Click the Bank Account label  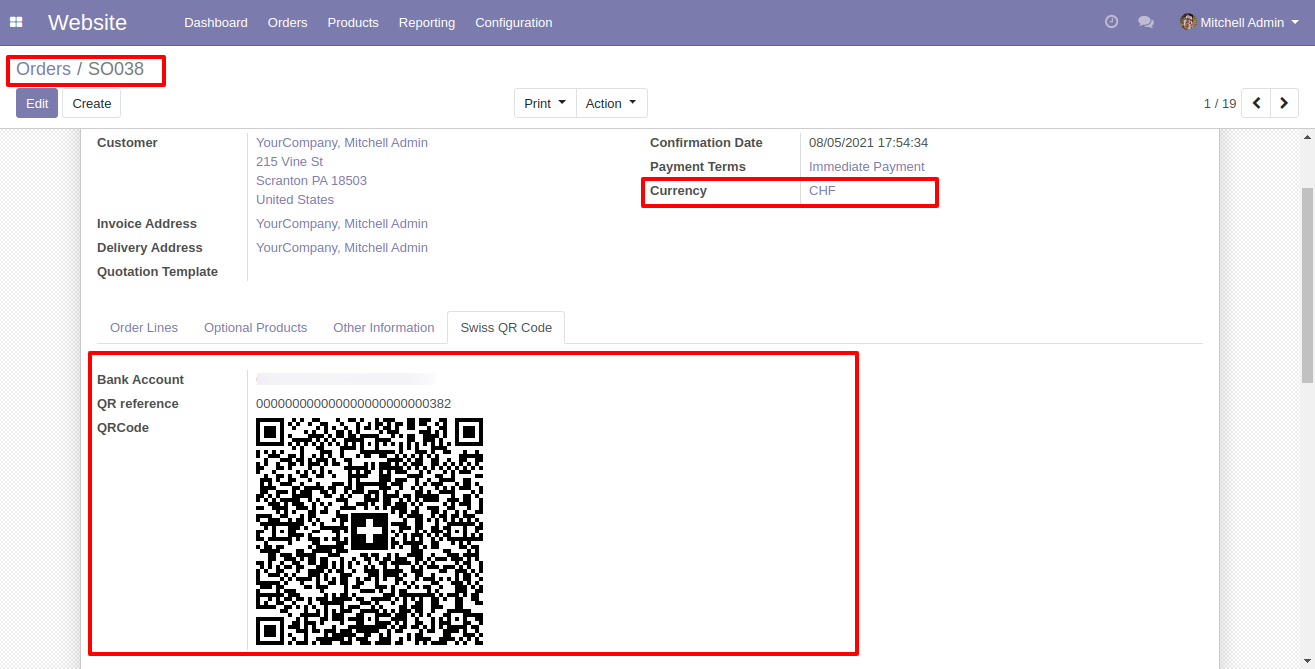click(x=141, y=380)
